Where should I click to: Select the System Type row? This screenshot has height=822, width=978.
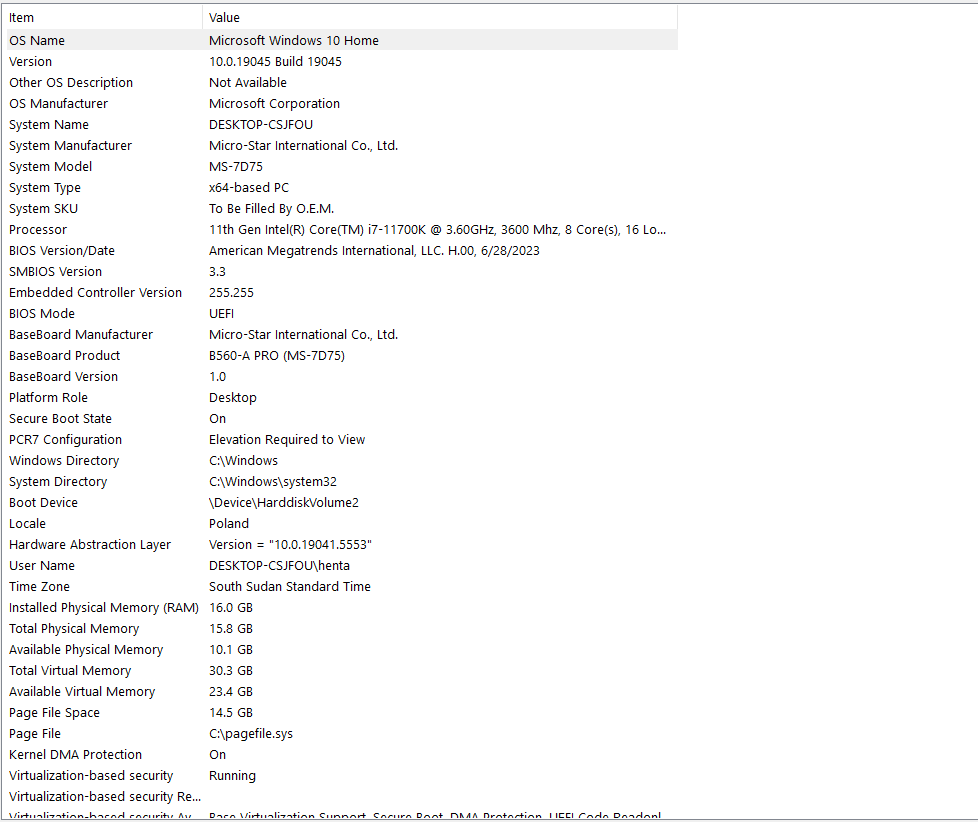point(342,188)
